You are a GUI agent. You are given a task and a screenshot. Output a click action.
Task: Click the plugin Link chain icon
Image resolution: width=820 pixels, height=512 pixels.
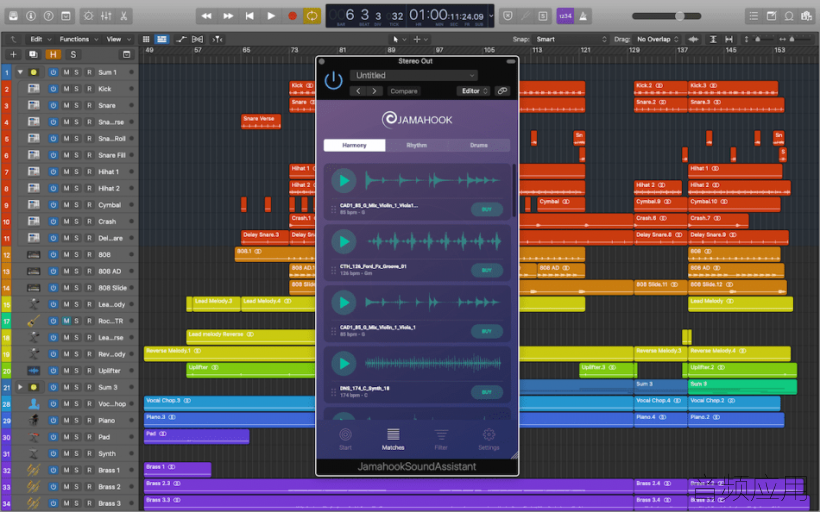(502, 91)
